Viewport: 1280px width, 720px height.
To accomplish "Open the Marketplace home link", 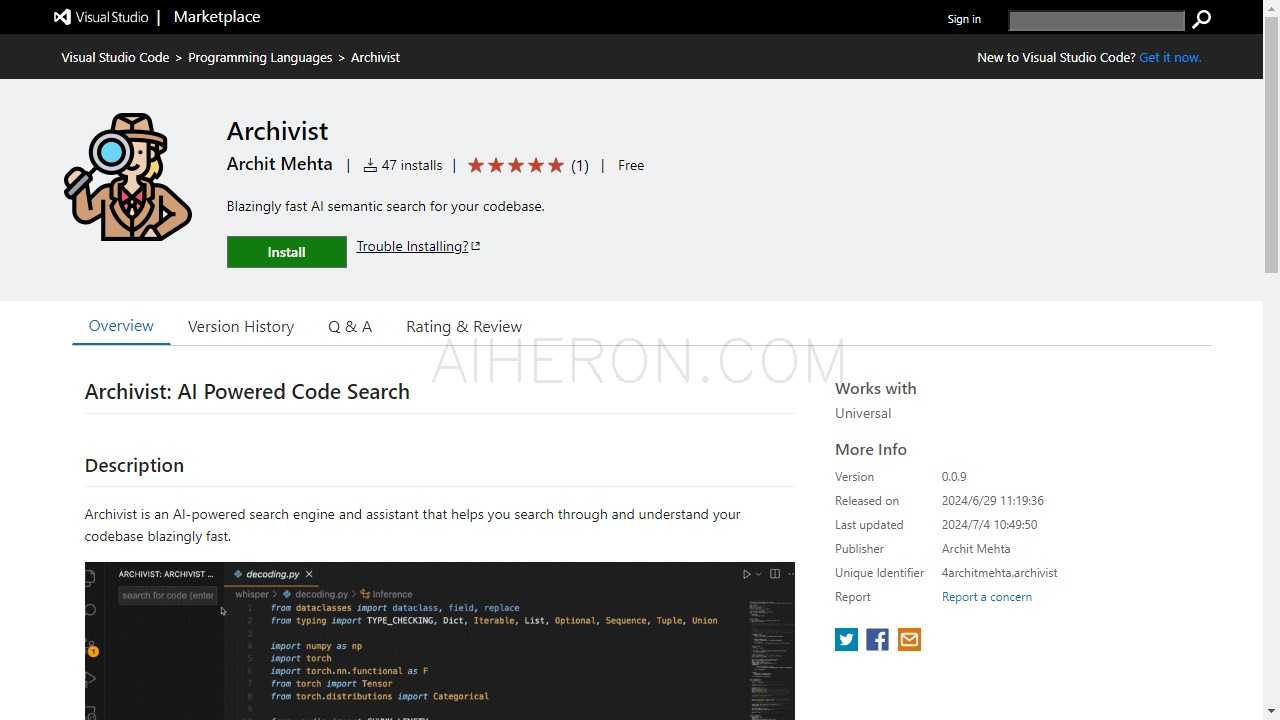I will point(217,17).
